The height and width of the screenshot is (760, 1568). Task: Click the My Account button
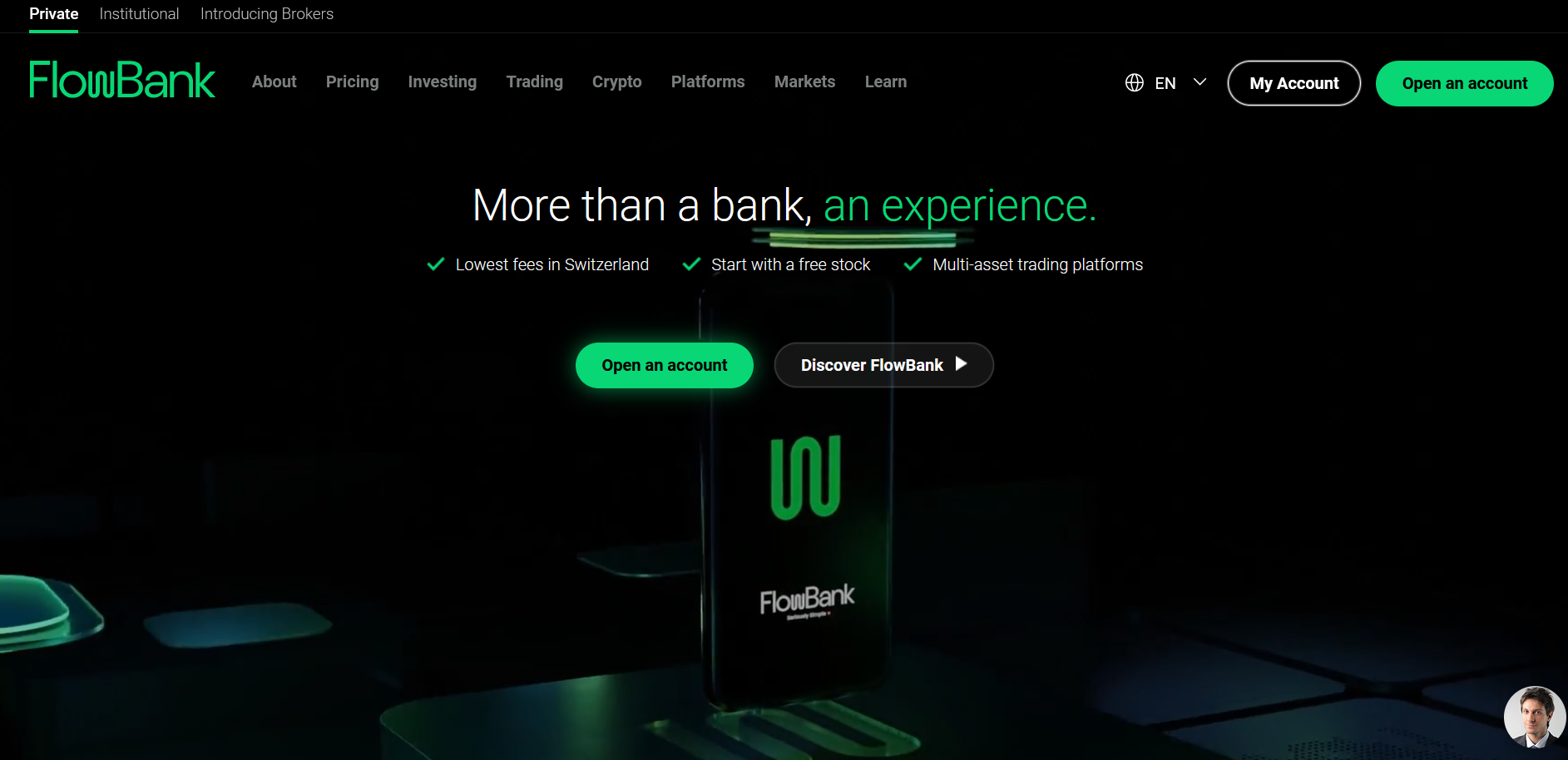pos(1294,83)
